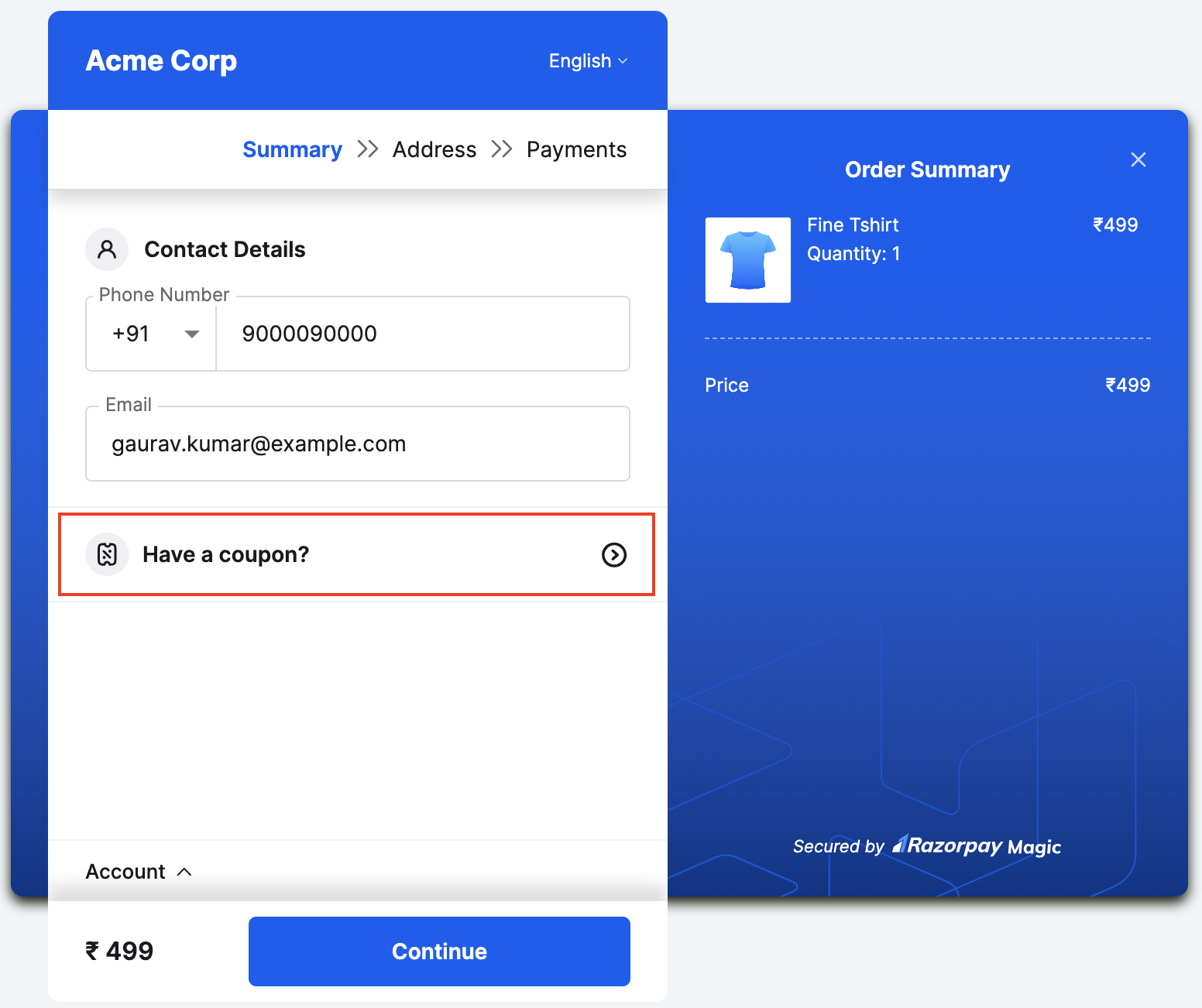Click the ₹499 price in Order Summary
The image size is (1202, 1008).
[1115, 225]
